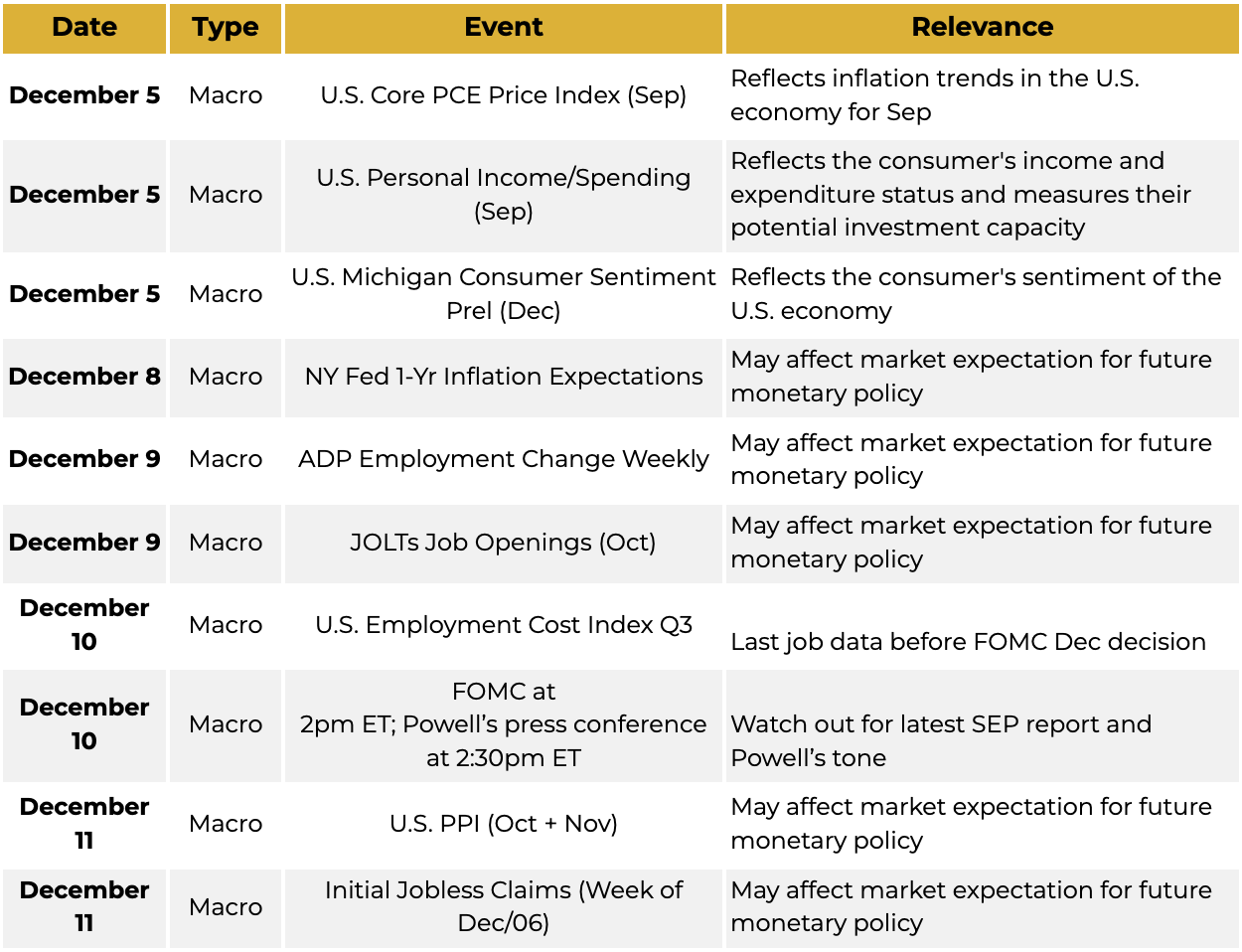This screenshot has width=1242, height=952.
Task: Click the U.S. Core PCE Price Index event
Action: pyautogui.click(x=503, y=95)
